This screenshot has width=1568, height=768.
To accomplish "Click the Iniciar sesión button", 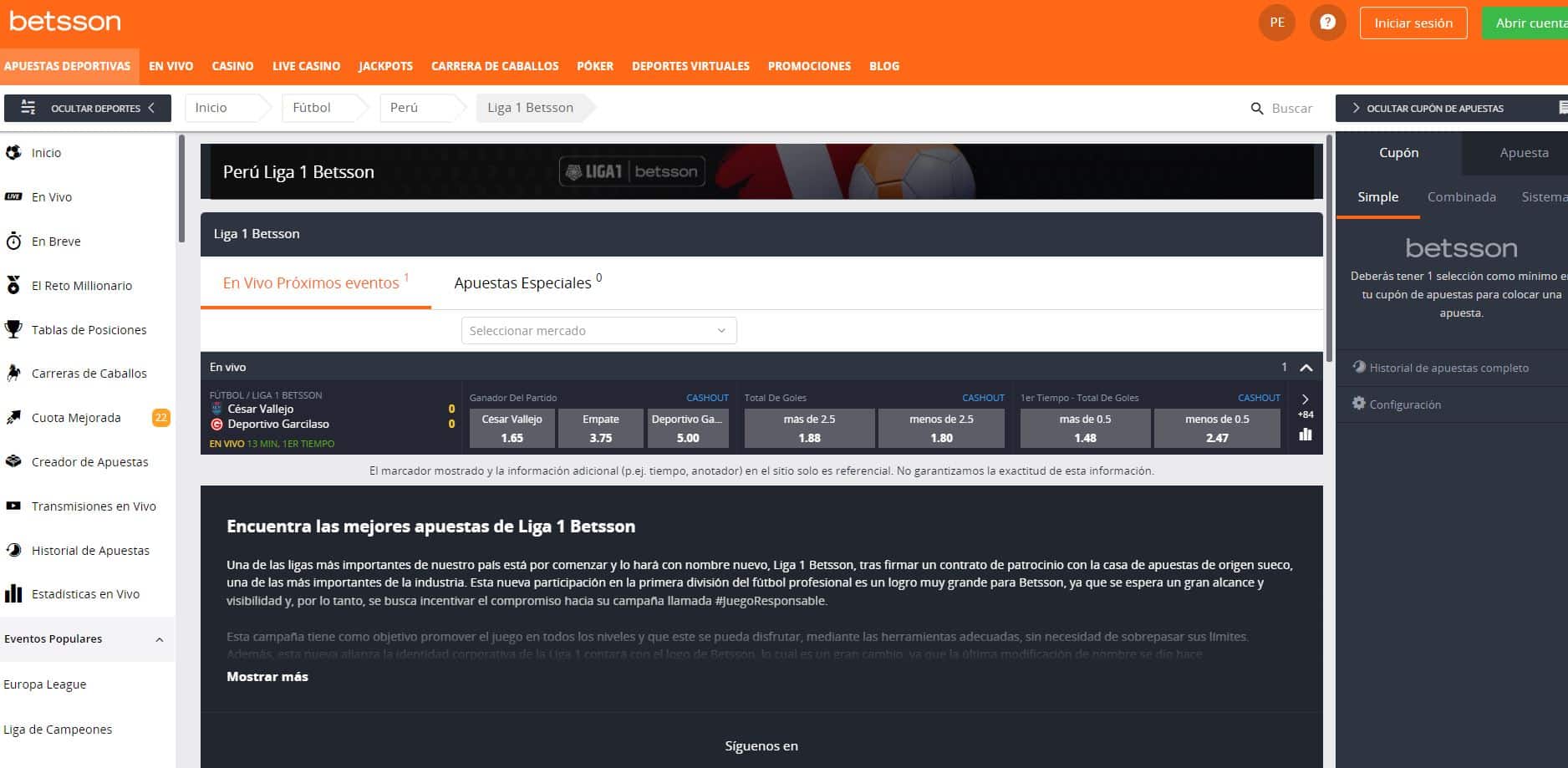I will [1413, 23].
